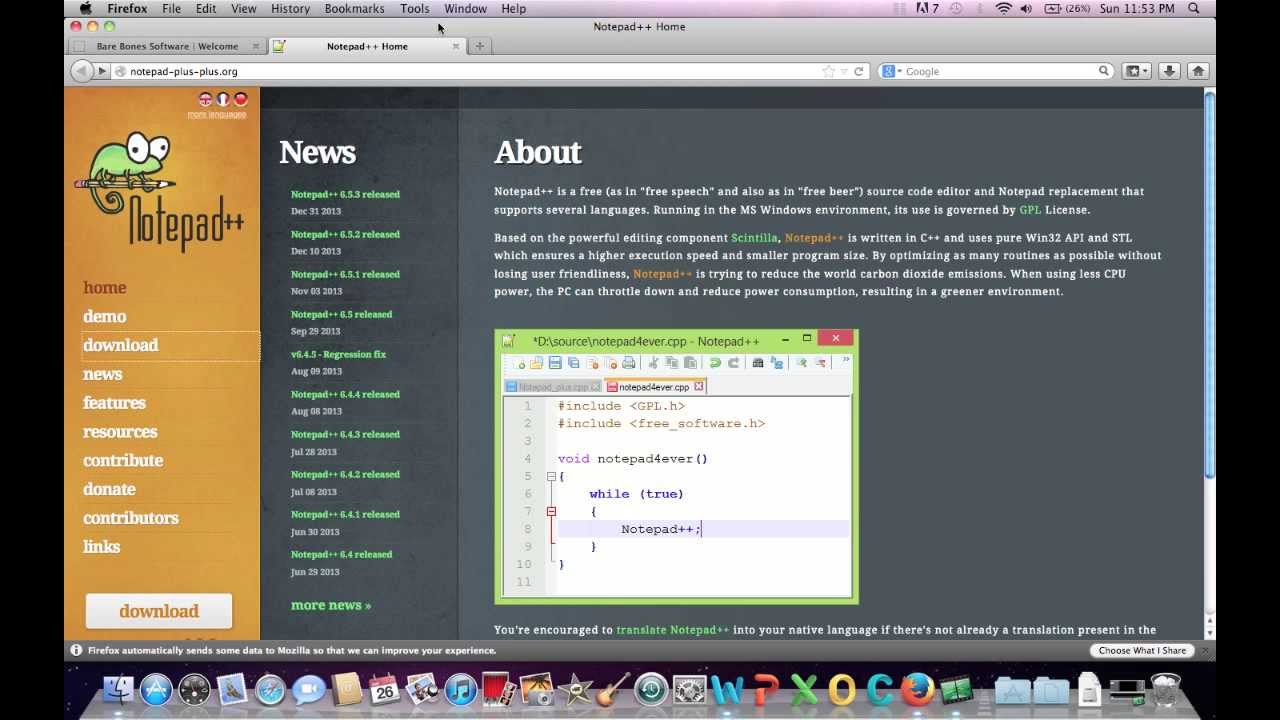The image size is (1280, 720).
Task: Go back using the browser back arrow
Action: [80, 71]
